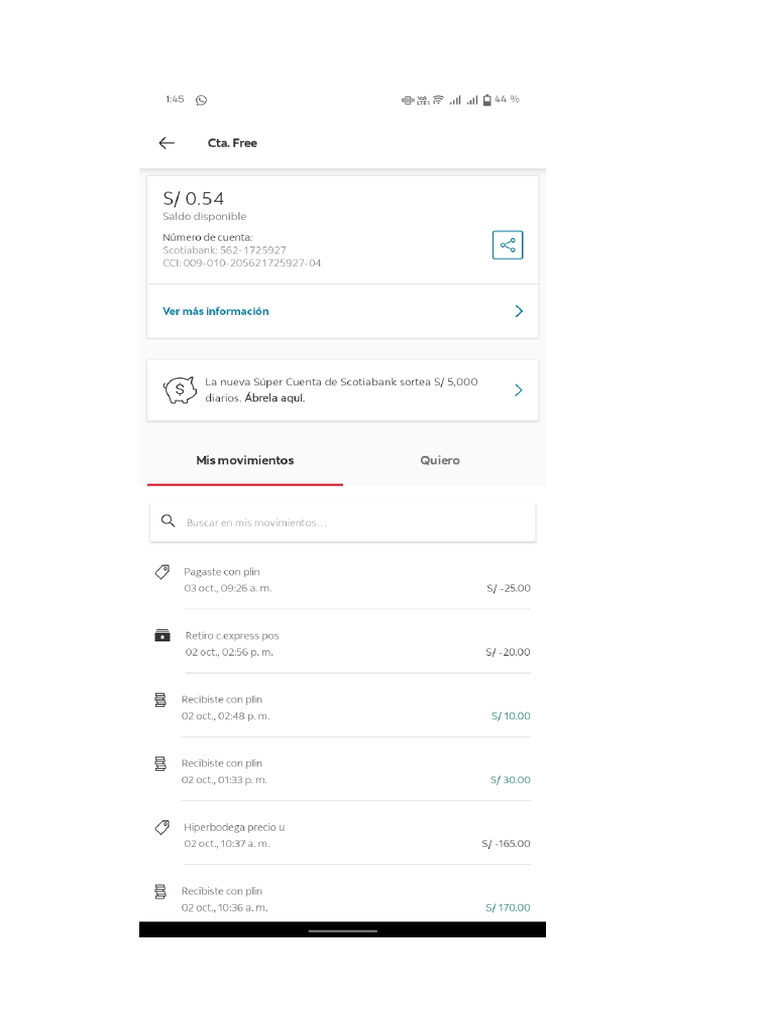
Task: Tap the Android home gesture bar
Action: tap(342, 931)
